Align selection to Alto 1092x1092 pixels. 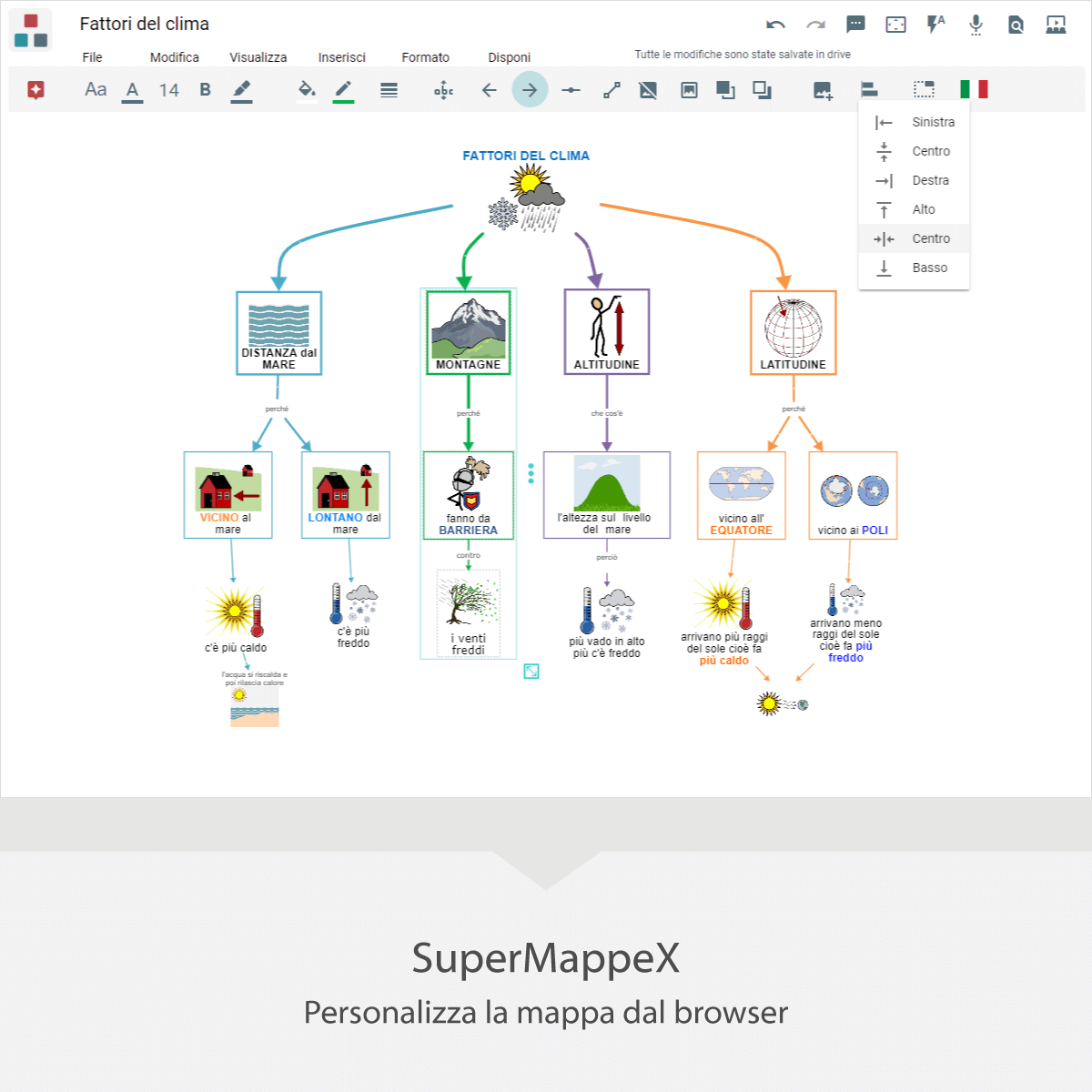click(914, 209)
